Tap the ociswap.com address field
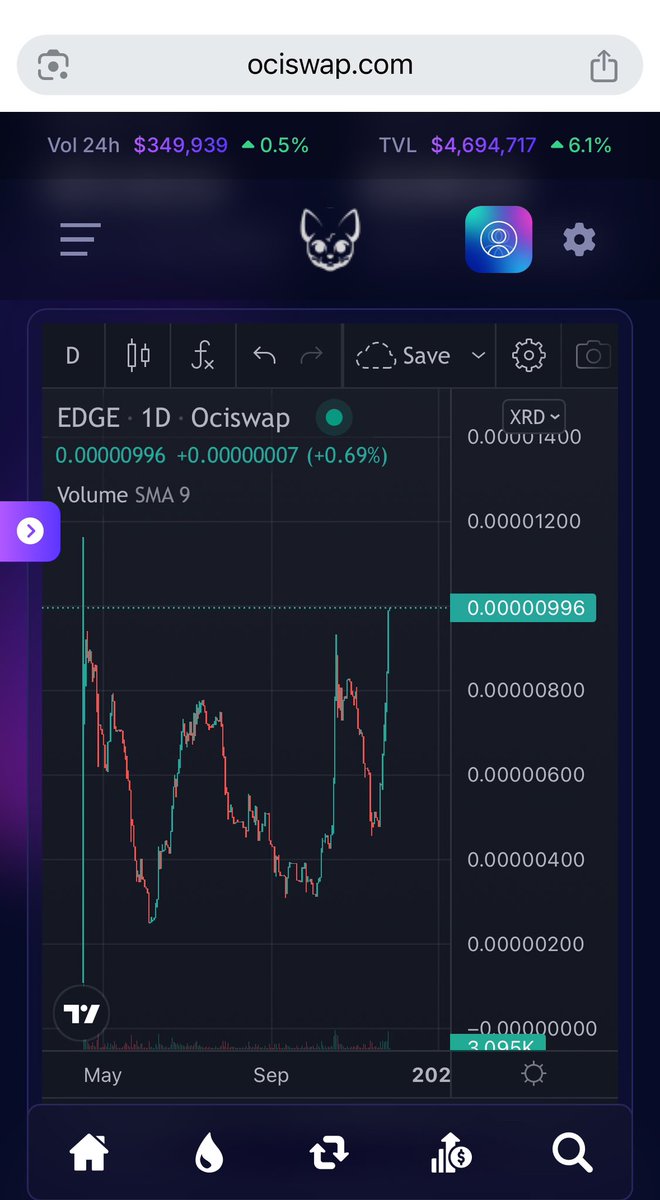This screenshot has width=660, height=1200. pyautogui.click(x=330, y=65)
